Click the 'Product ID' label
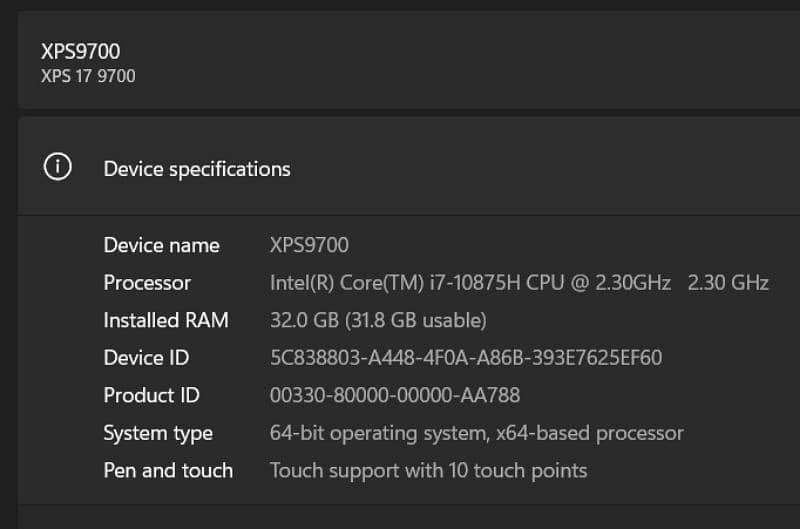 tap(152, 395)
